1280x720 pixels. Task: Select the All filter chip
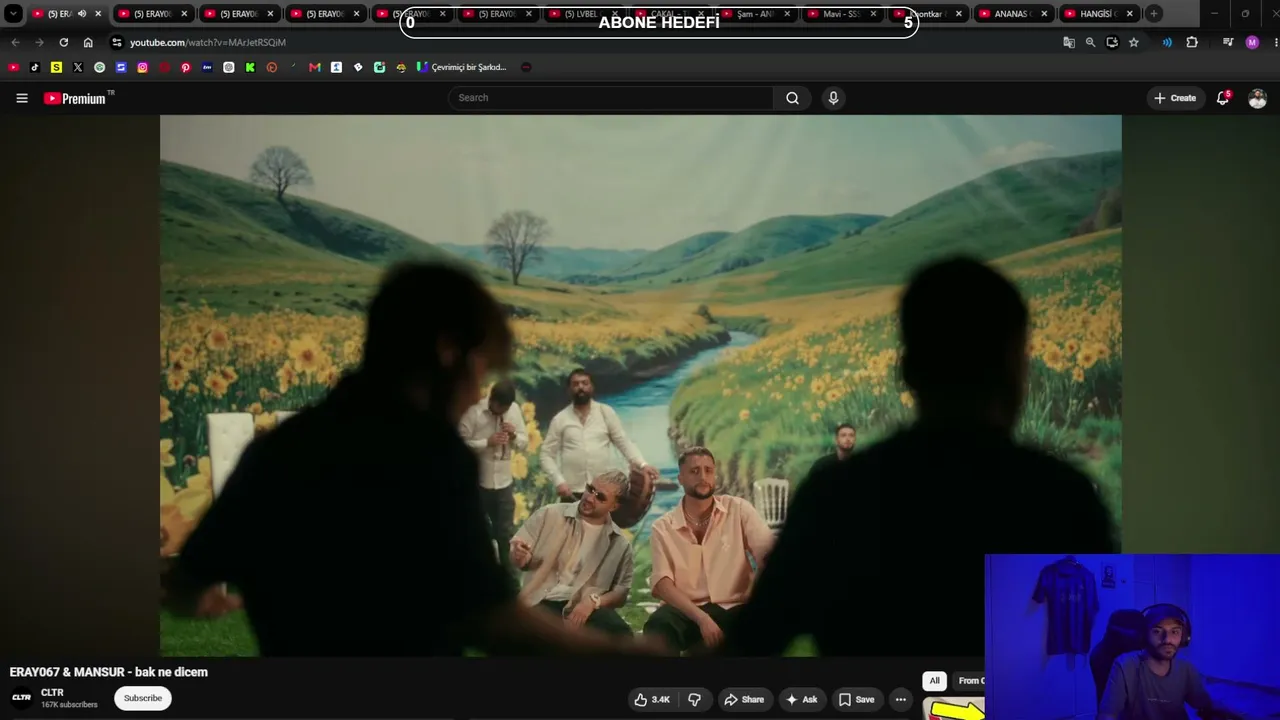934,681
